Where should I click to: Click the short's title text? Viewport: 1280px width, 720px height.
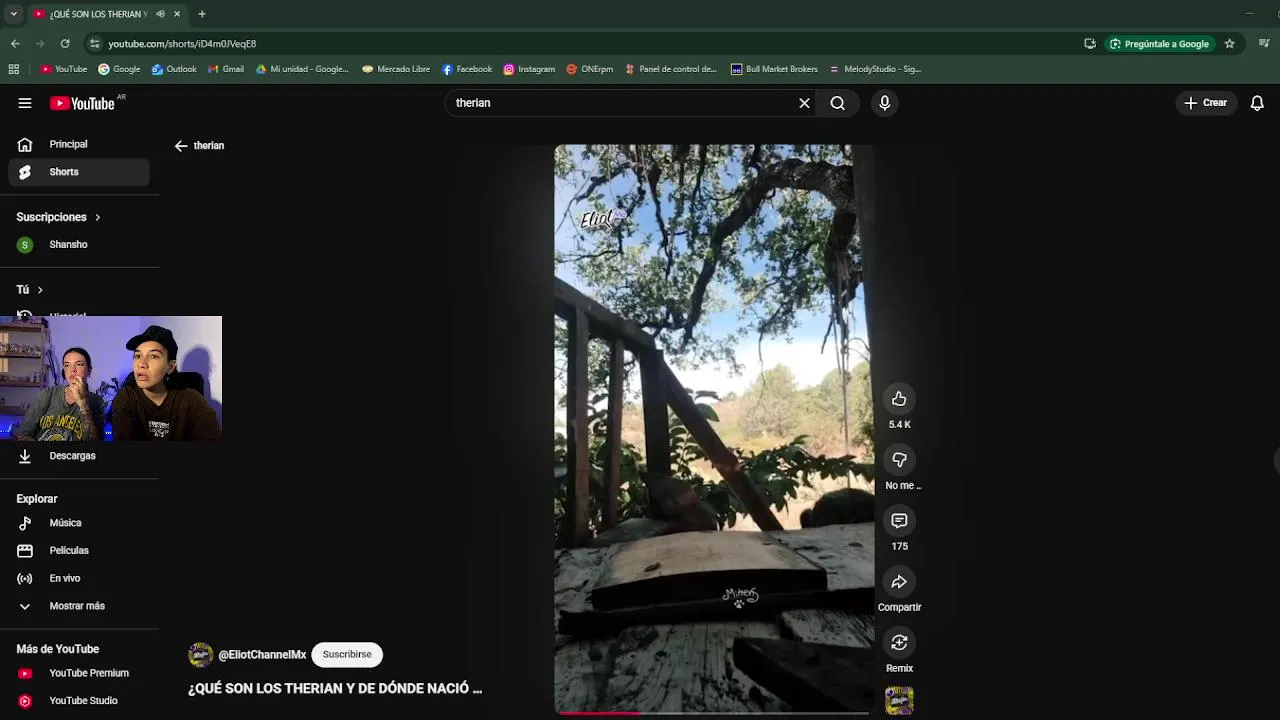(x=335, y=689)
